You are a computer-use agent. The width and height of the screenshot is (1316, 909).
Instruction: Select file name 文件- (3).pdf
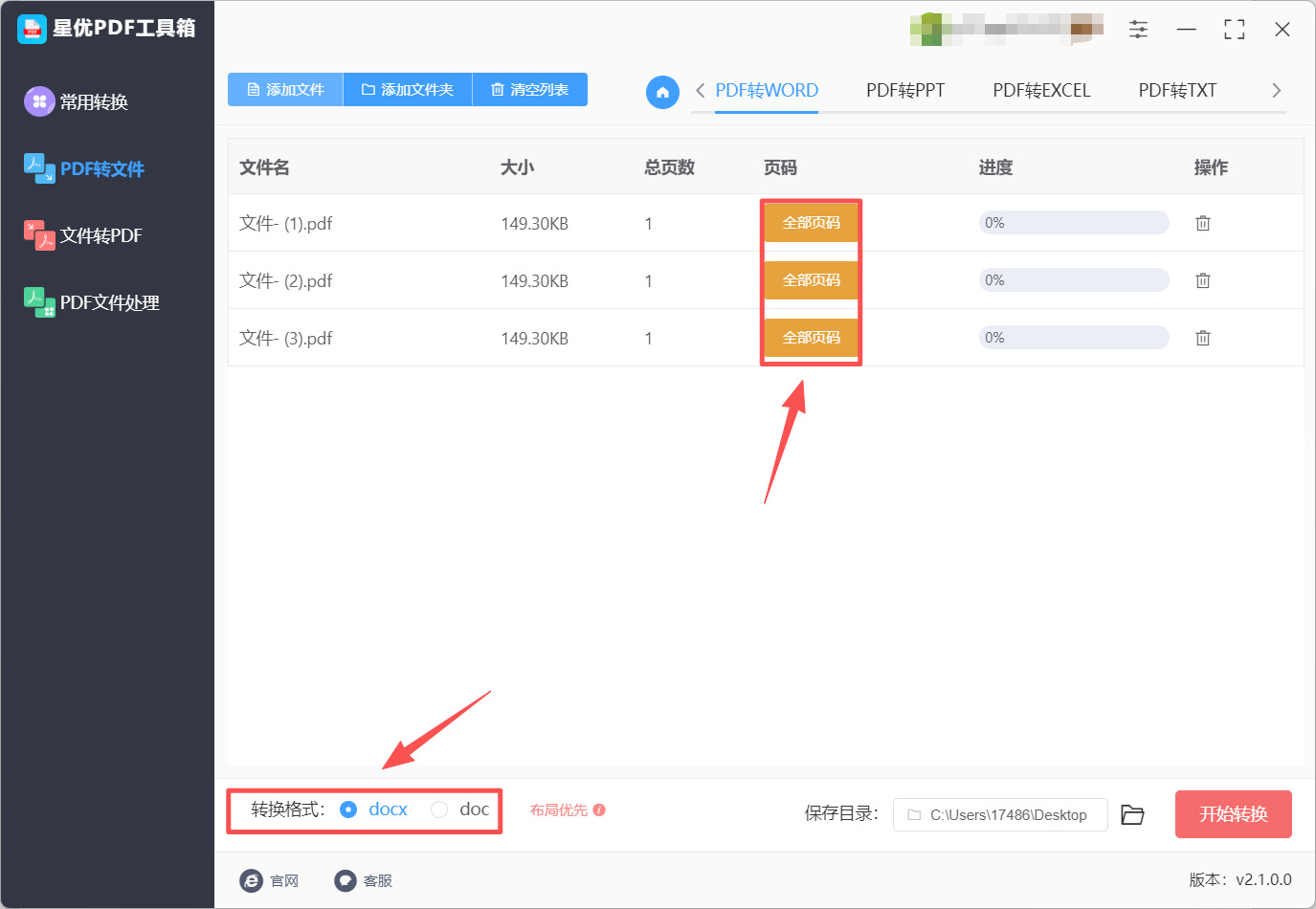(x=286, y=338)
